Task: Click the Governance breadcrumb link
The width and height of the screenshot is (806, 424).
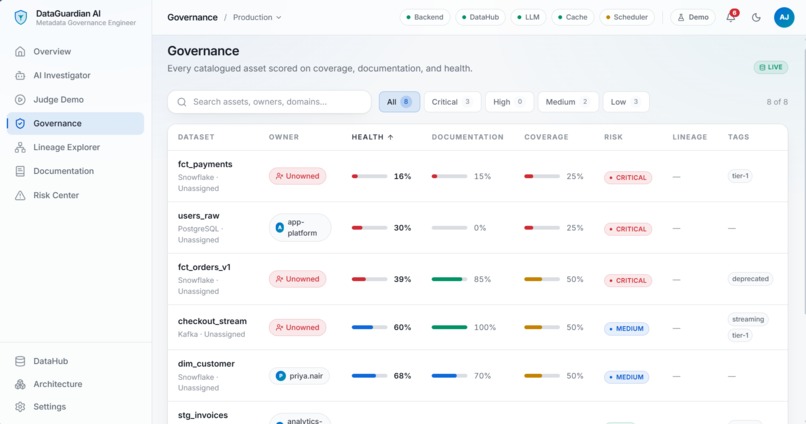Action: click(x=192, y=17)
